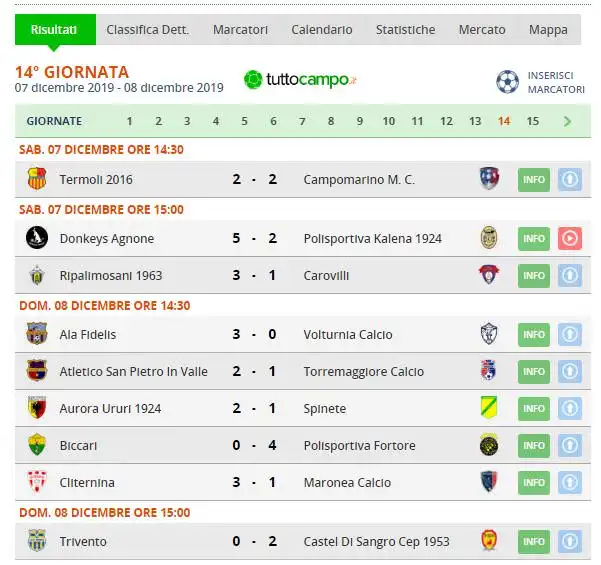Open the red video icon for Donkeys Agnone match

(x=570, y=238)
